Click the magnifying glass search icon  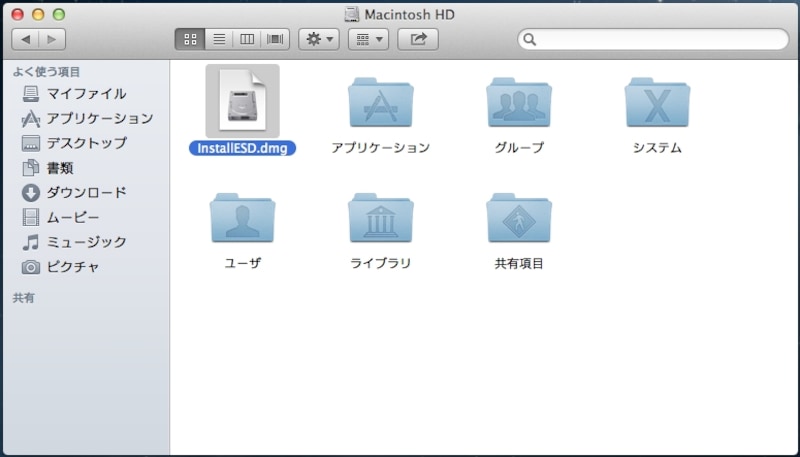coord(530,39)
